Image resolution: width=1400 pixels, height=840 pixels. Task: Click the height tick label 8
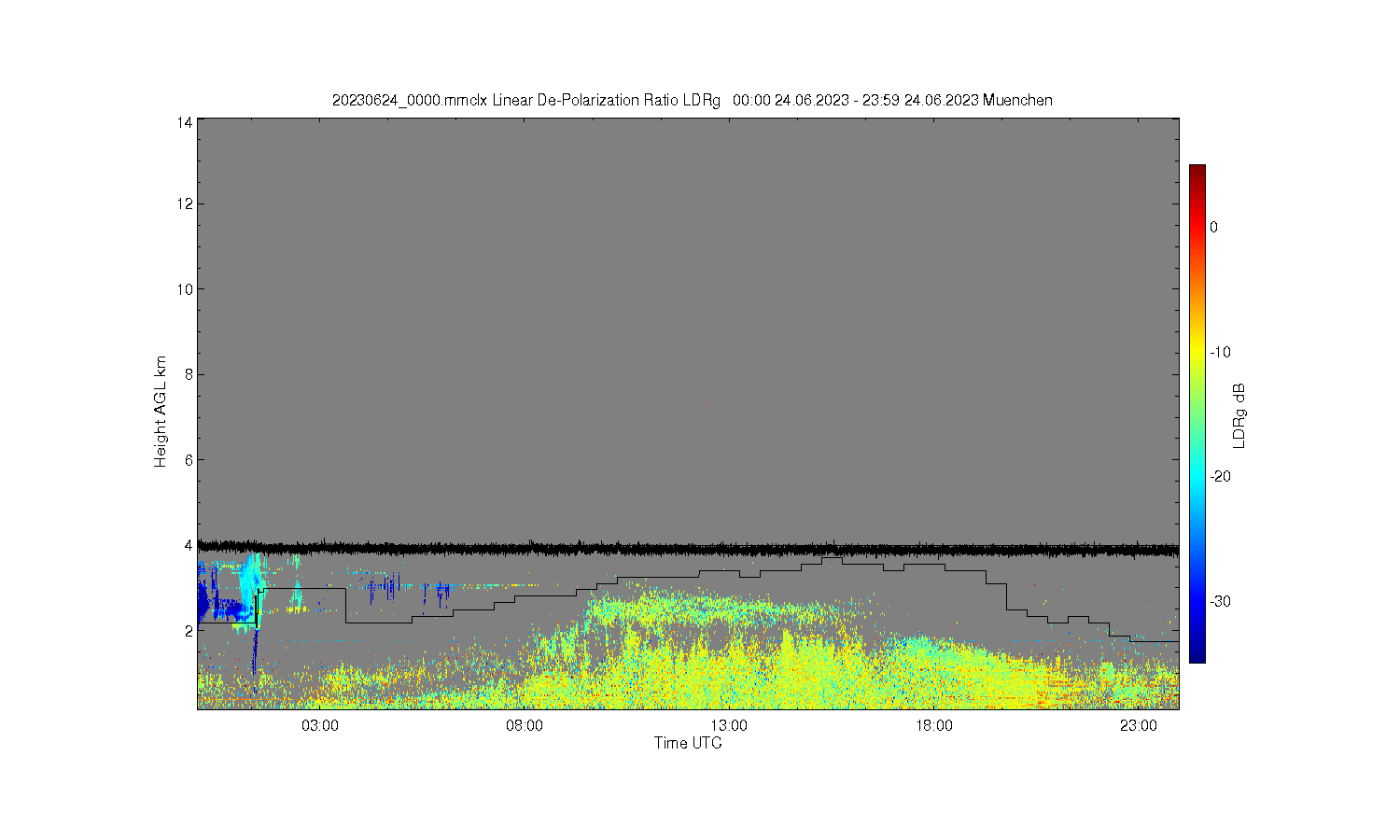(189, 374)
